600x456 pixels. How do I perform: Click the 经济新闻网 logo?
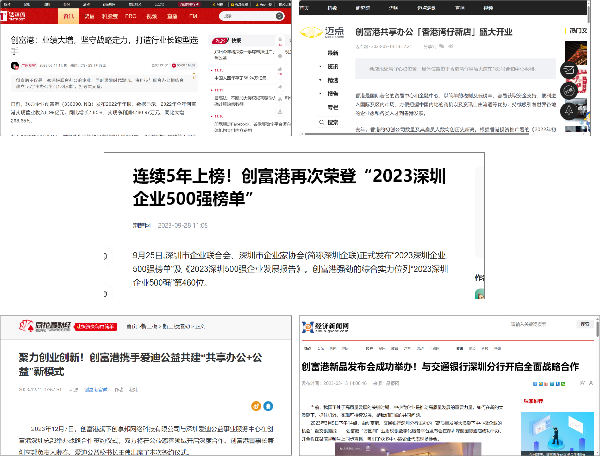pyautogui.click(x=326, y=327)
